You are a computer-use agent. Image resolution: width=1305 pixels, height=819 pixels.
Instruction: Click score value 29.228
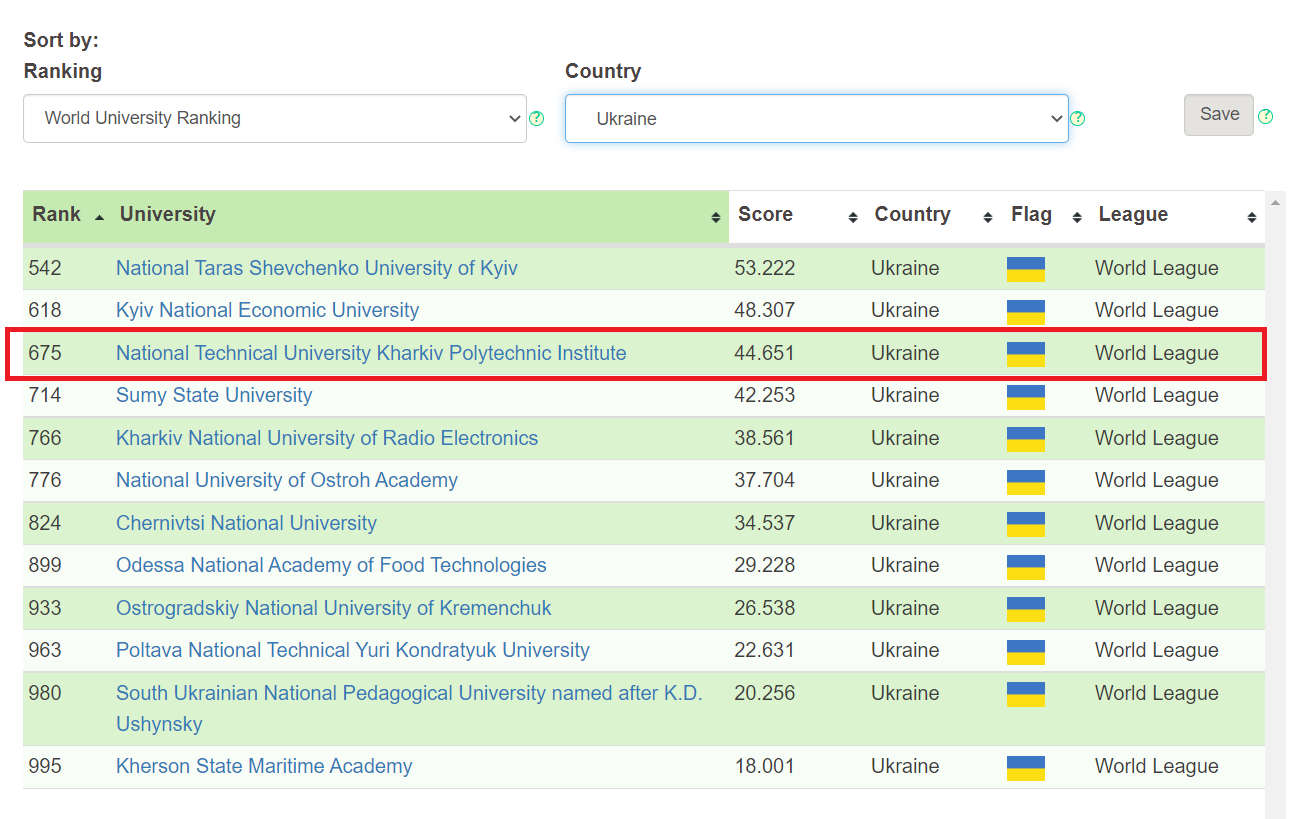coord(764,565)
